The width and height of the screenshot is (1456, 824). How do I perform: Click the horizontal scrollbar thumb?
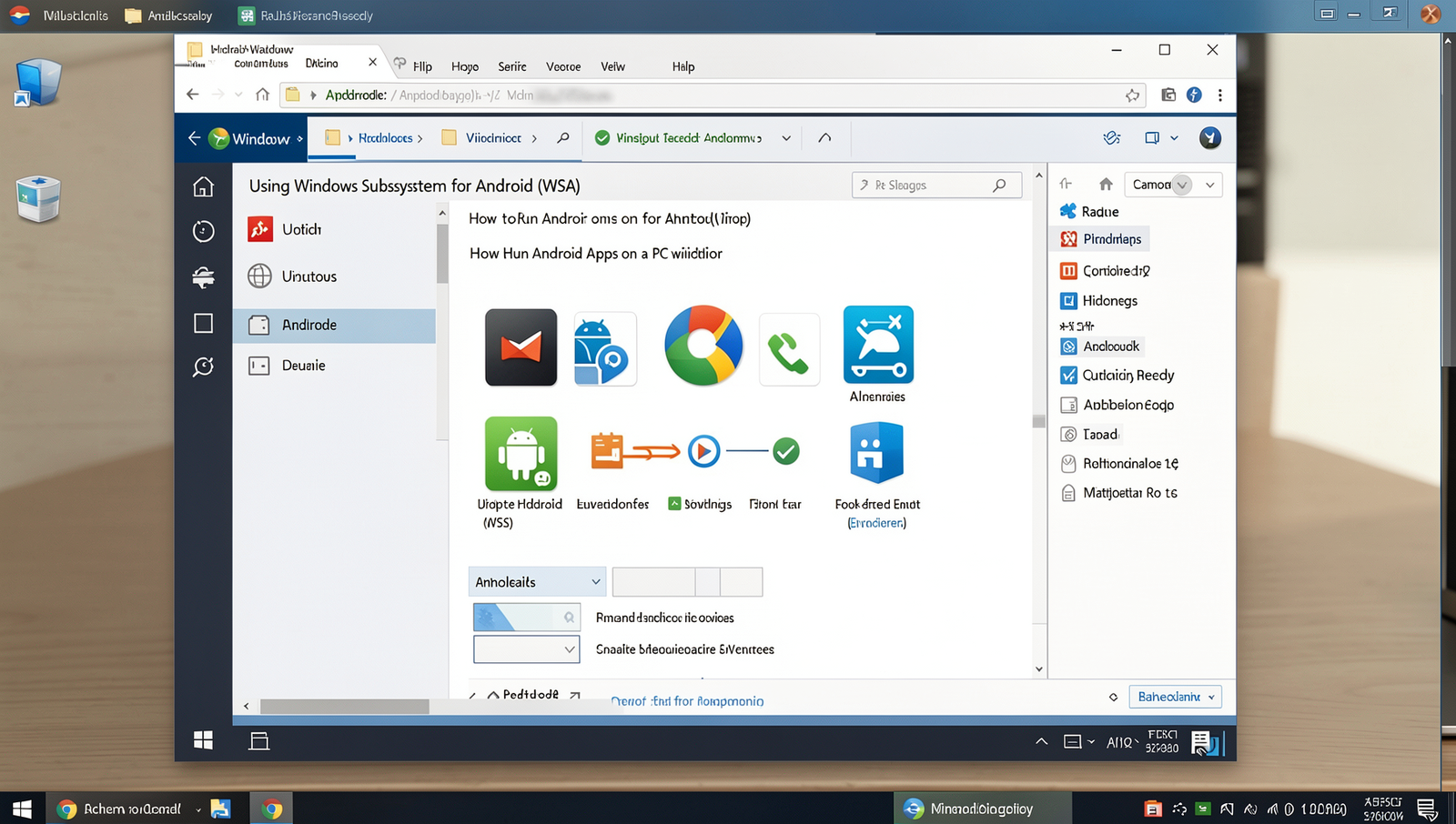[344, 707]
